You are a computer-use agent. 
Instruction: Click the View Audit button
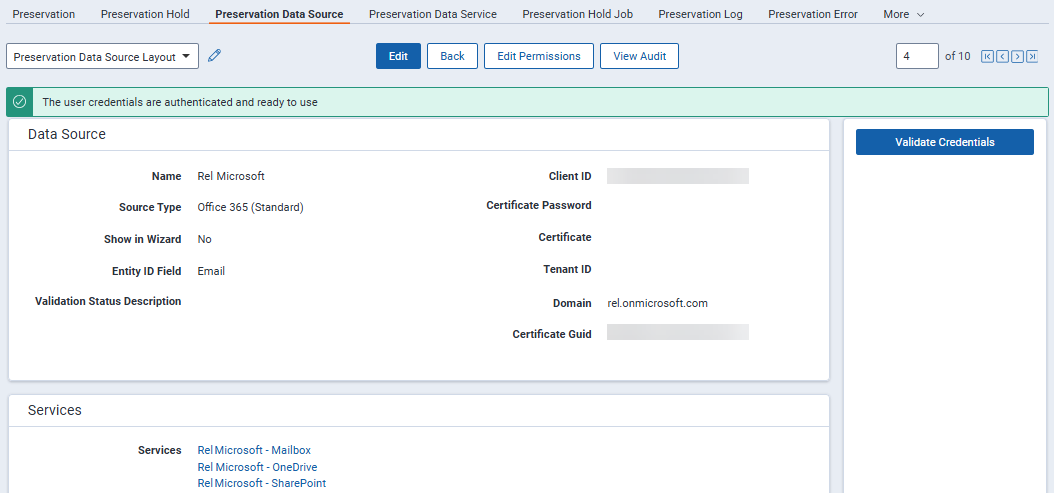pyautogui.click(x=639, y=56)
